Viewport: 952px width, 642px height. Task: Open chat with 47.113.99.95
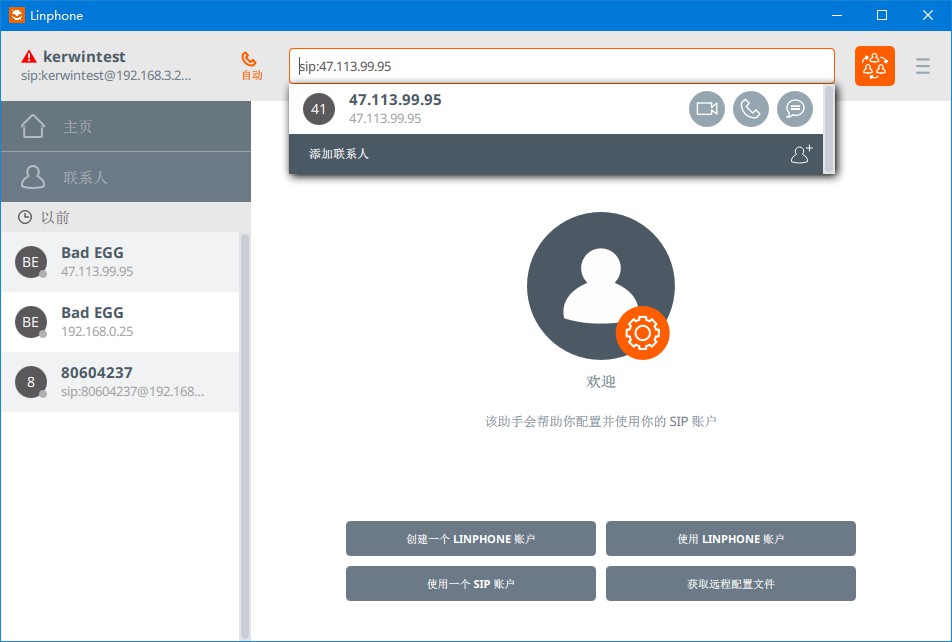tap(795, 109)
